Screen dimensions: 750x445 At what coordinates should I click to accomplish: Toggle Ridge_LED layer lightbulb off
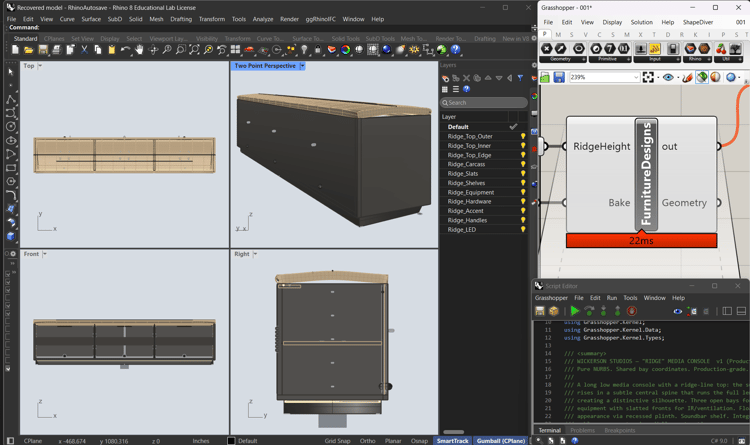(x=523, y=230)
